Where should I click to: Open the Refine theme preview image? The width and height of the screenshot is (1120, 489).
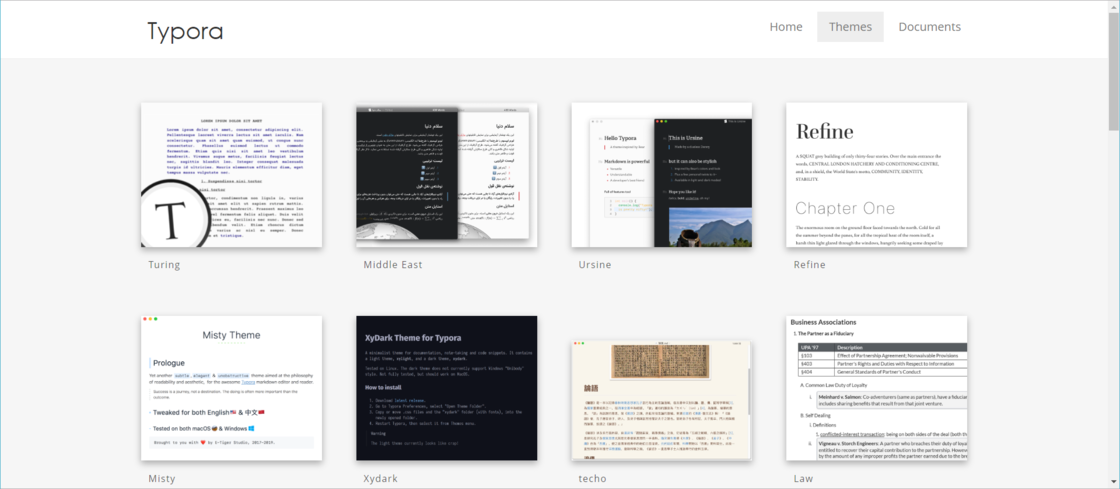click(x=876, y=175)
